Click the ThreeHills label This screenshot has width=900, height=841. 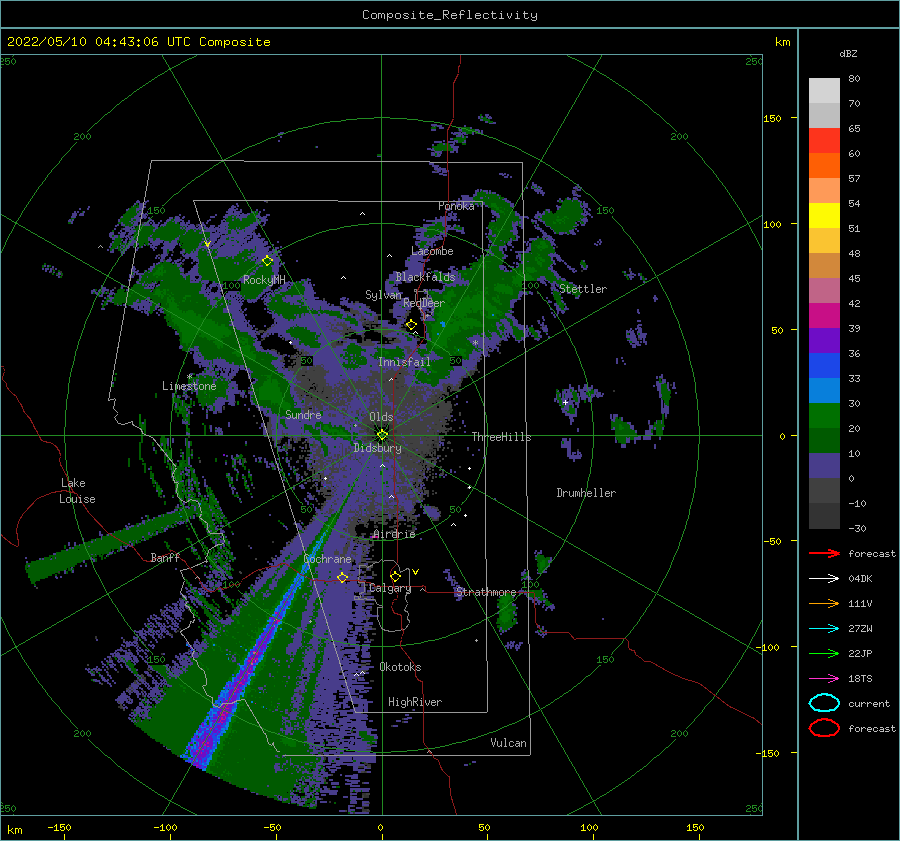tap(501, 437)
